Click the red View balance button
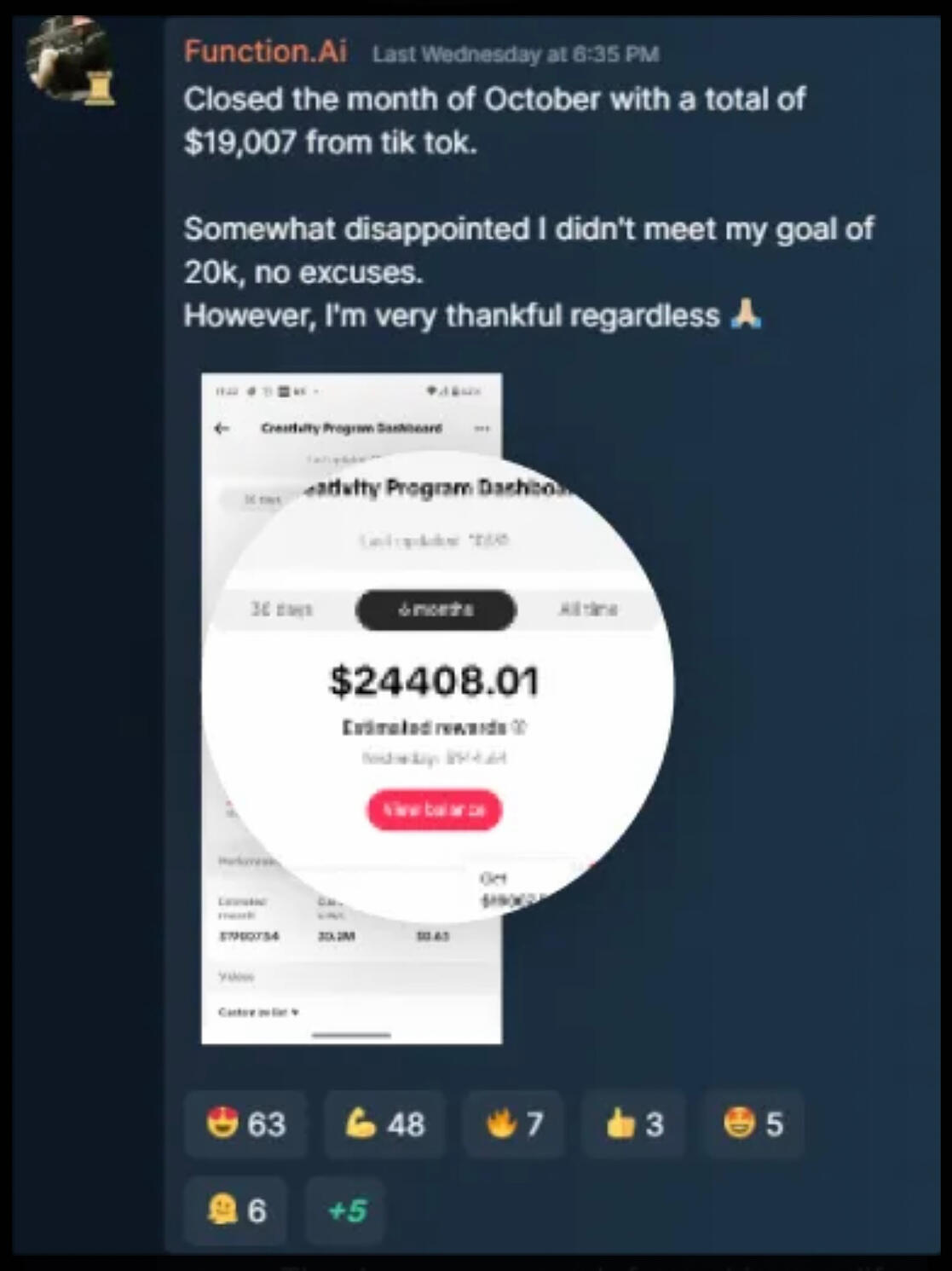 click(x=435, y=809)
